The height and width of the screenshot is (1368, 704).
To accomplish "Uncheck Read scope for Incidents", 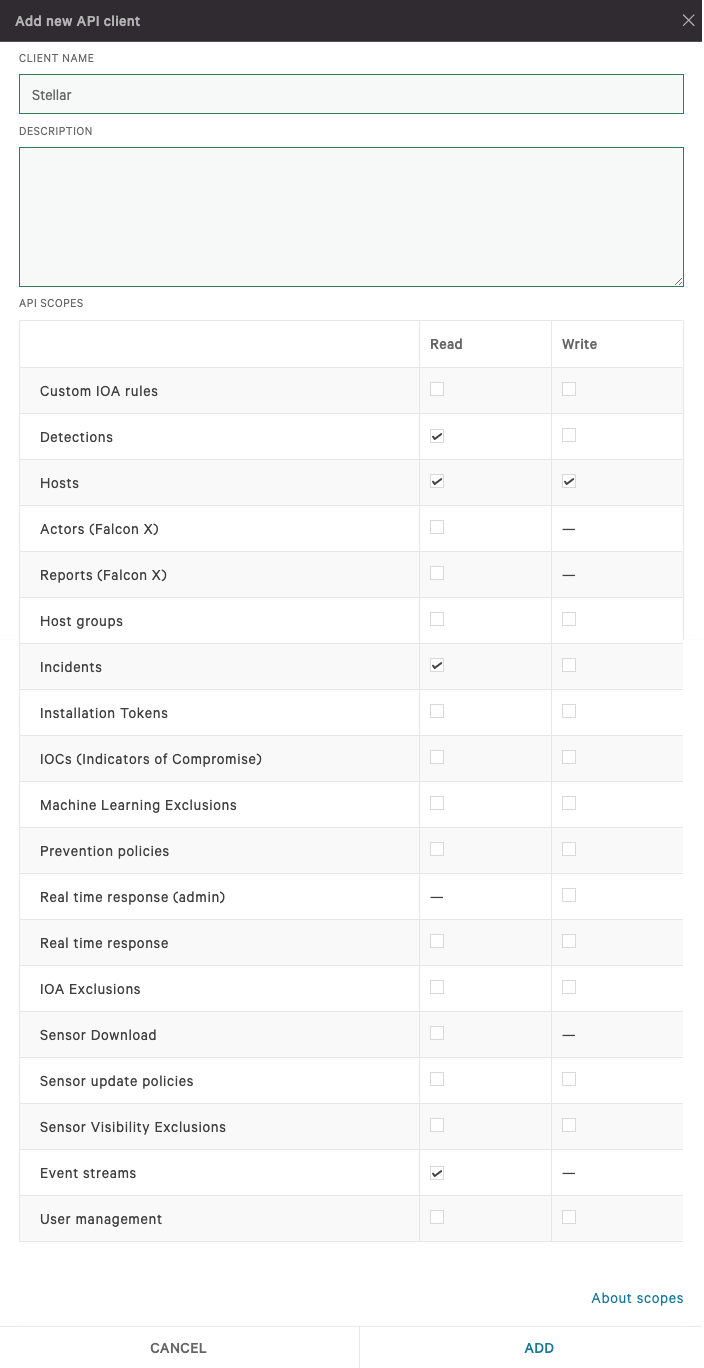I will (437, 665).
